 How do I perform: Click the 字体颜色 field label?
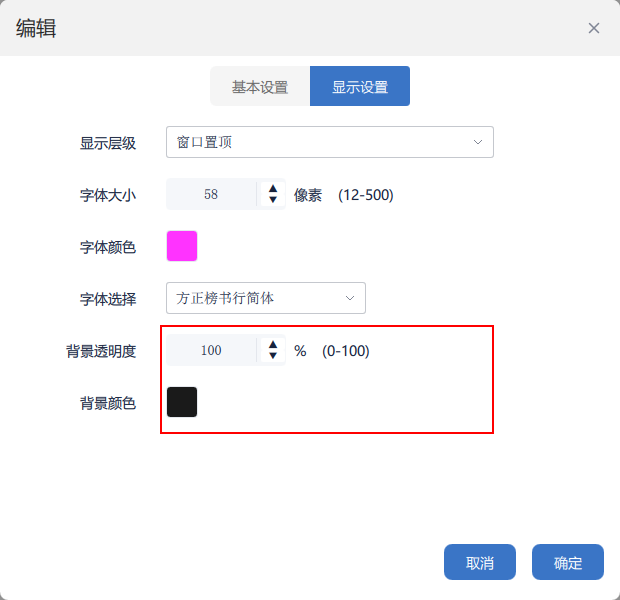(x=108, y=247)
